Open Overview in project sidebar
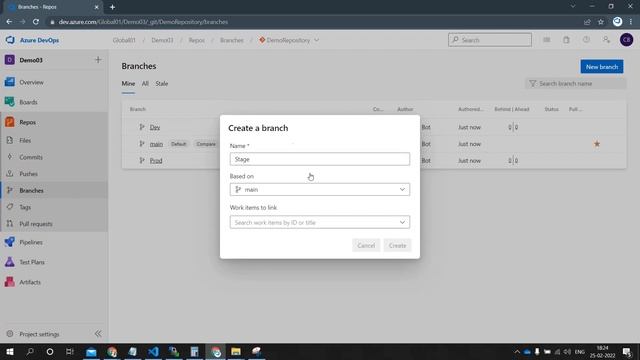 pos(31,82)
